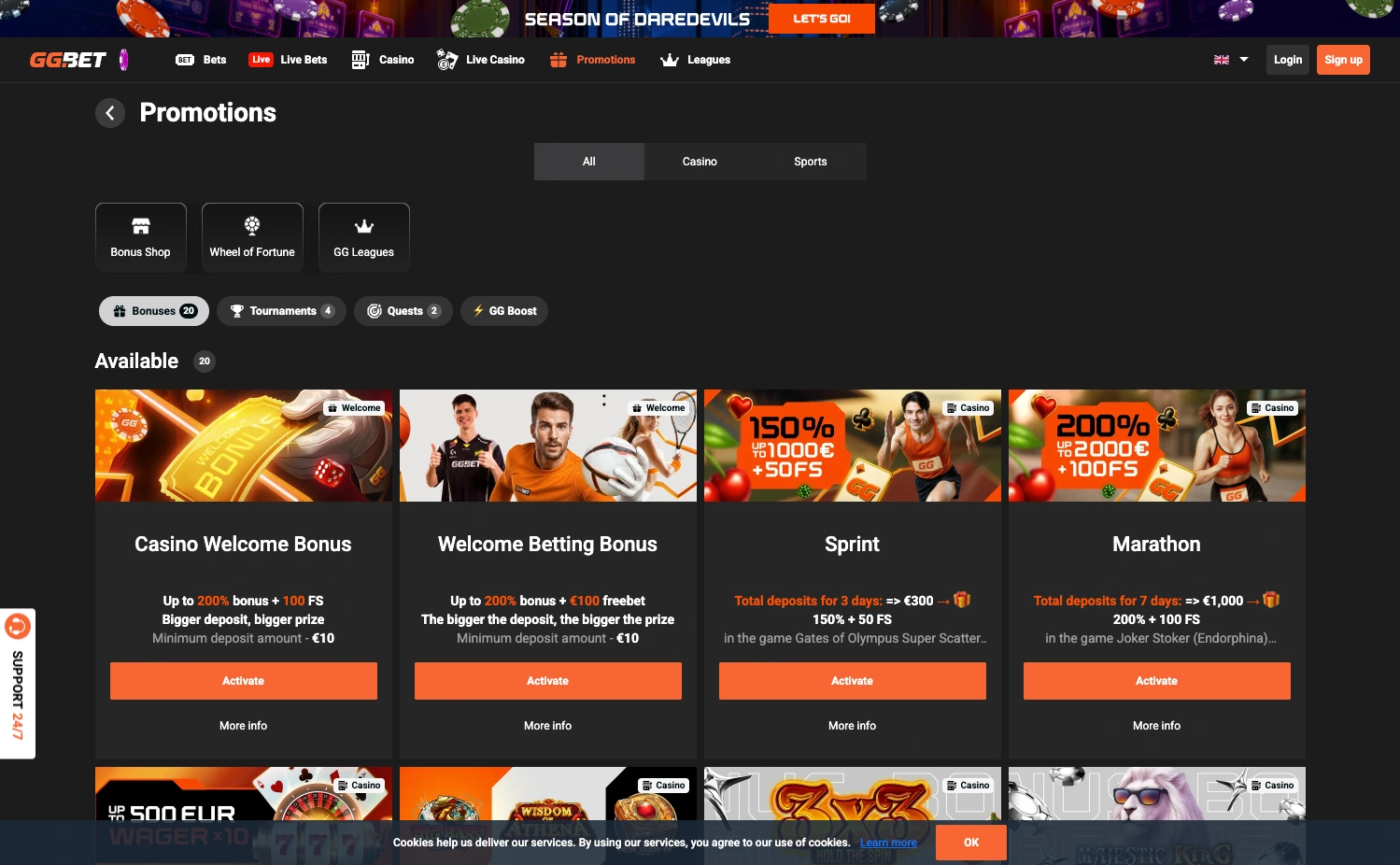
Task: Switch to the Casino promotions tab
Action: coord(700,162)
